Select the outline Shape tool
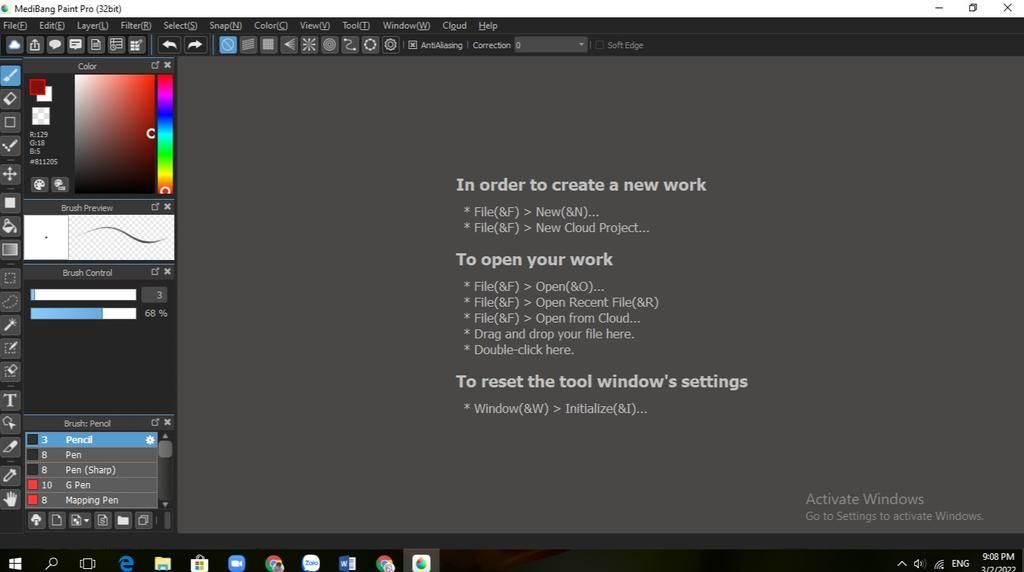 [x=10, y=122]
